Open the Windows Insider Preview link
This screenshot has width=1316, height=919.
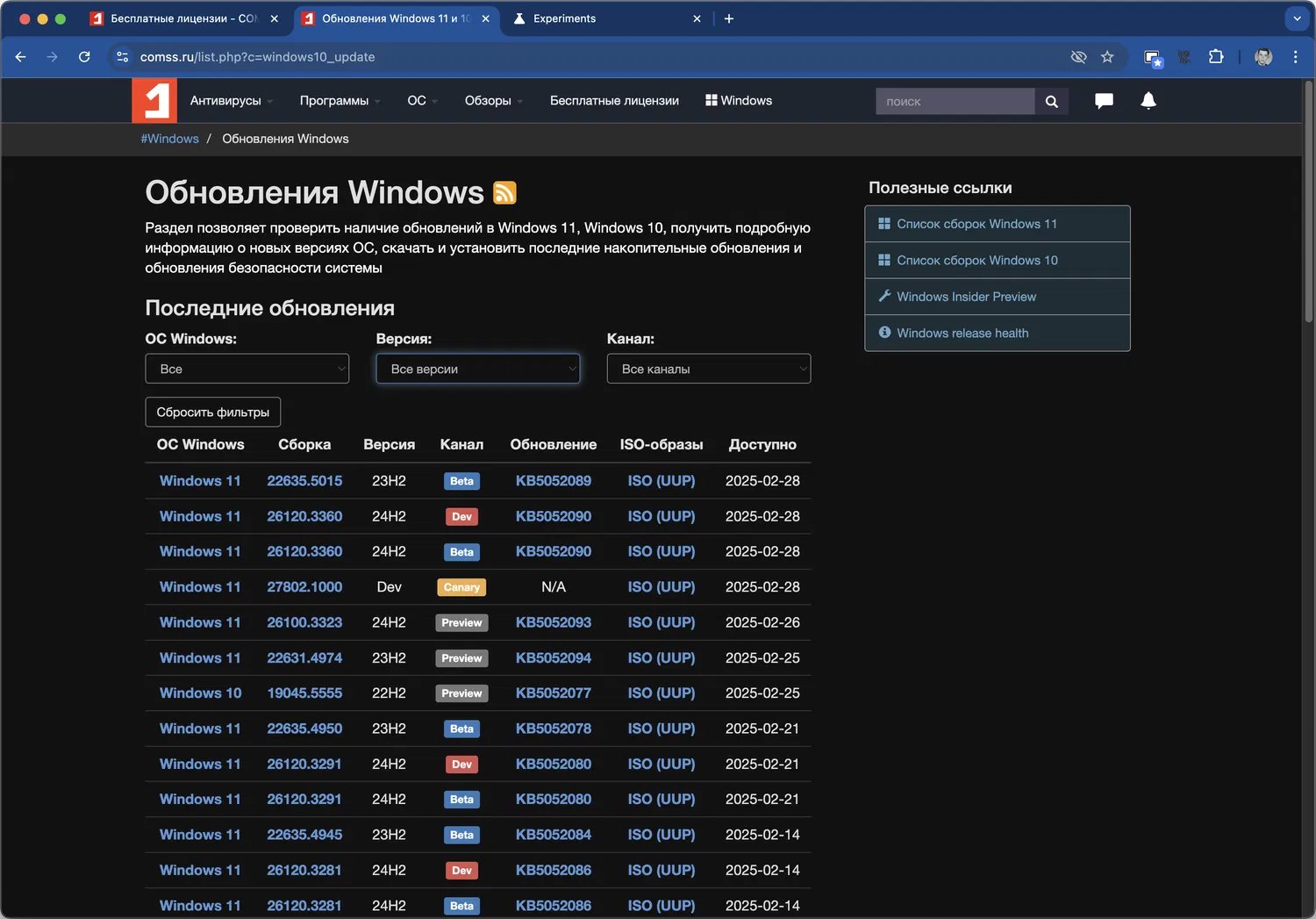[x=966, y=297]
